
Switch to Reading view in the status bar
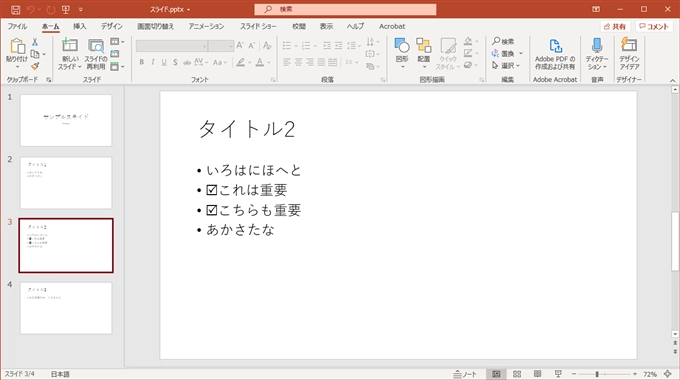click(x=537, y=374)
